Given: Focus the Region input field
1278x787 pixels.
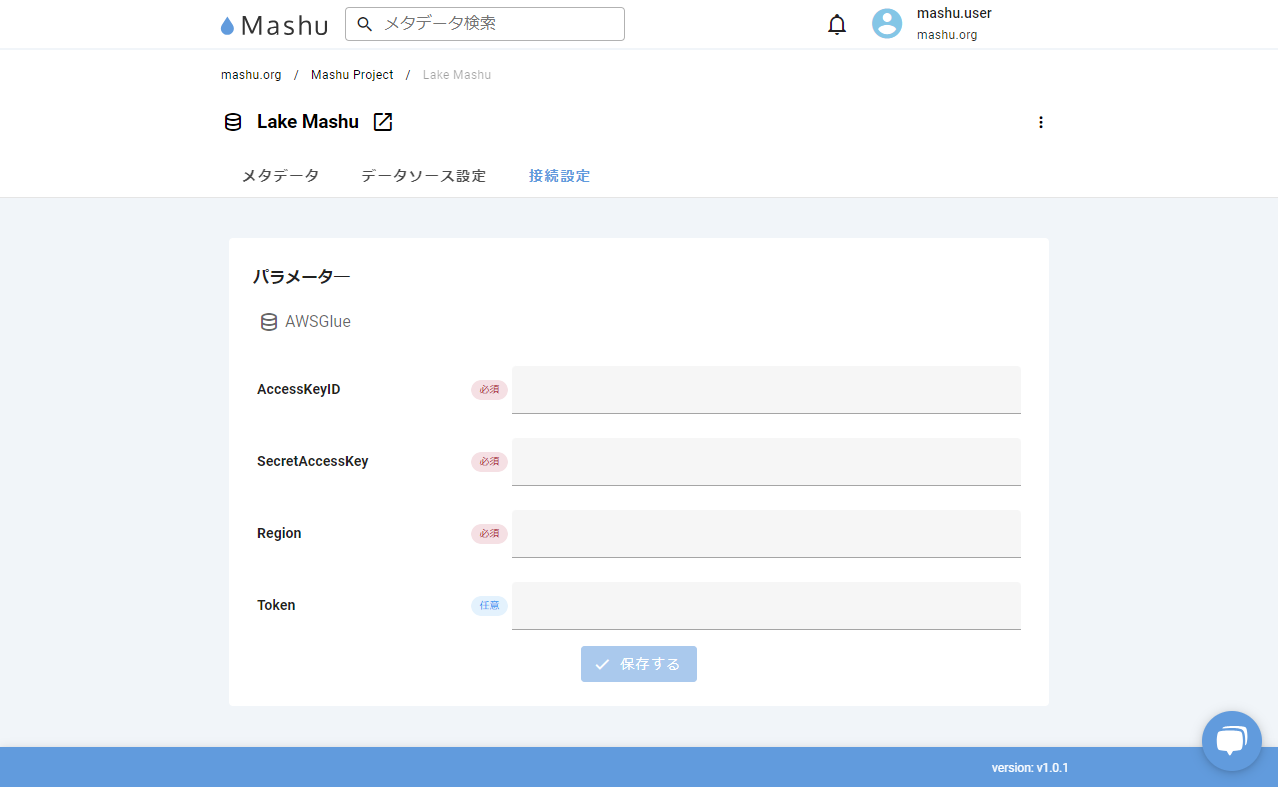Looking at the screenshot, I should (766, 533).
